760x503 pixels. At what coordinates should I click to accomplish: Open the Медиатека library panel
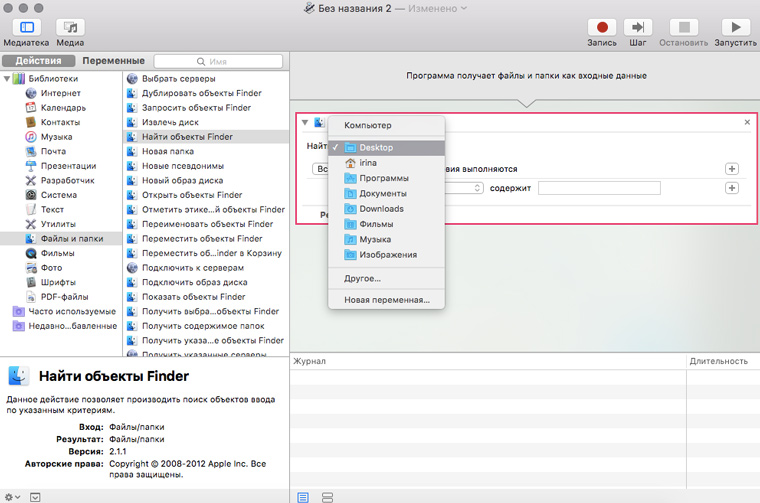pyautogui.click(x=25, y=28)
